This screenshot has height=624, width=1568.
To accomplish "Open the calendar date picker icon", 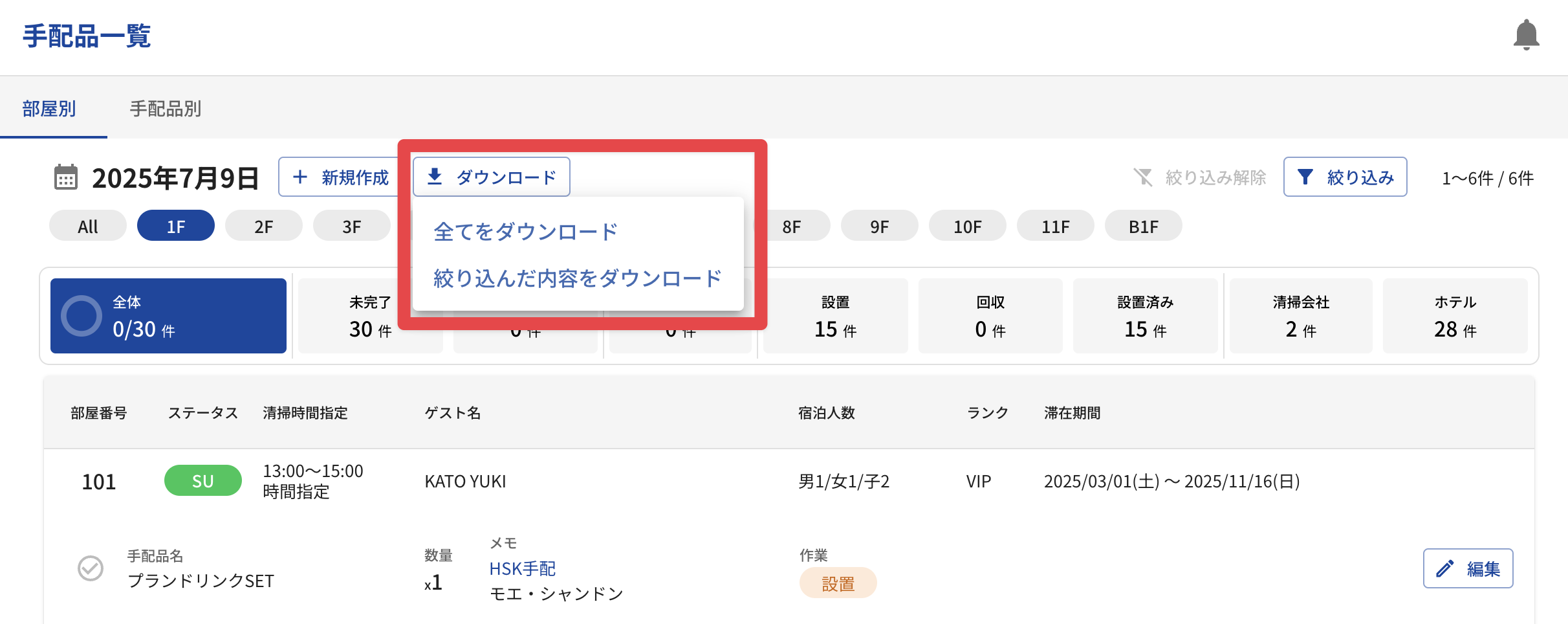I will [66, 177].
